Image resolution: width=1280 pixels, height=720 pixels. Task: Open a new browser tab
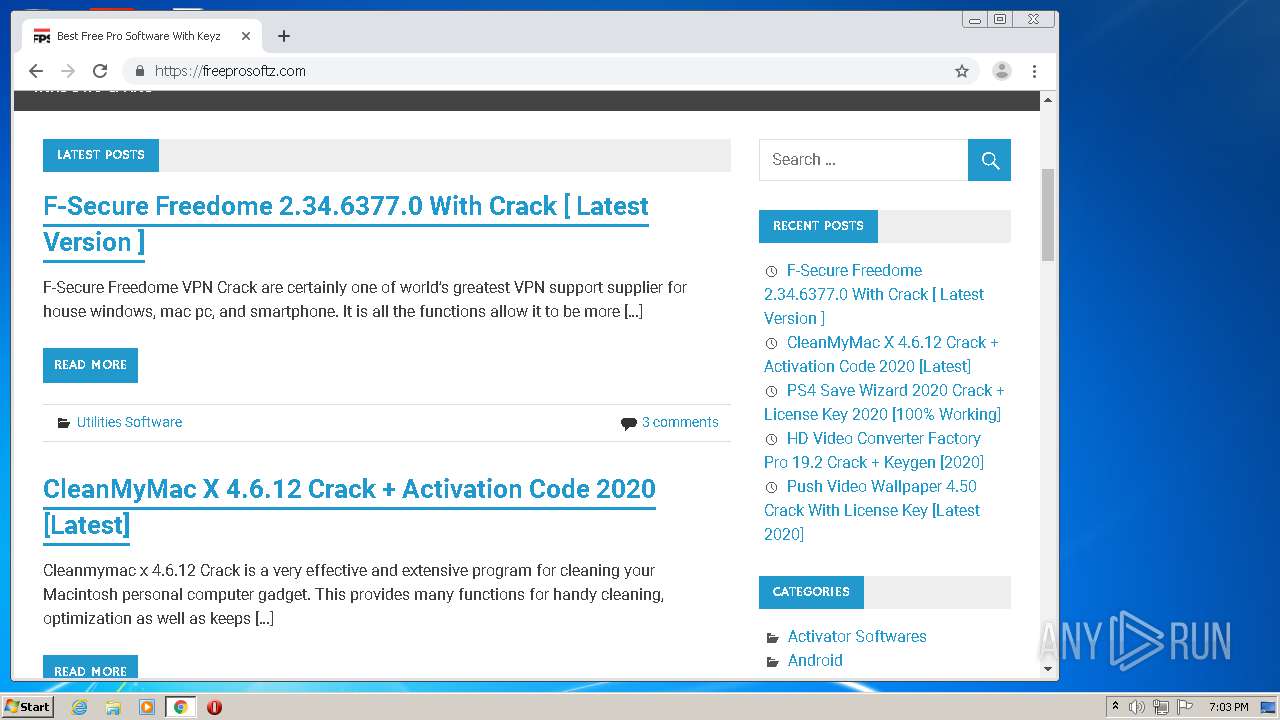click(x=284, y=36)
